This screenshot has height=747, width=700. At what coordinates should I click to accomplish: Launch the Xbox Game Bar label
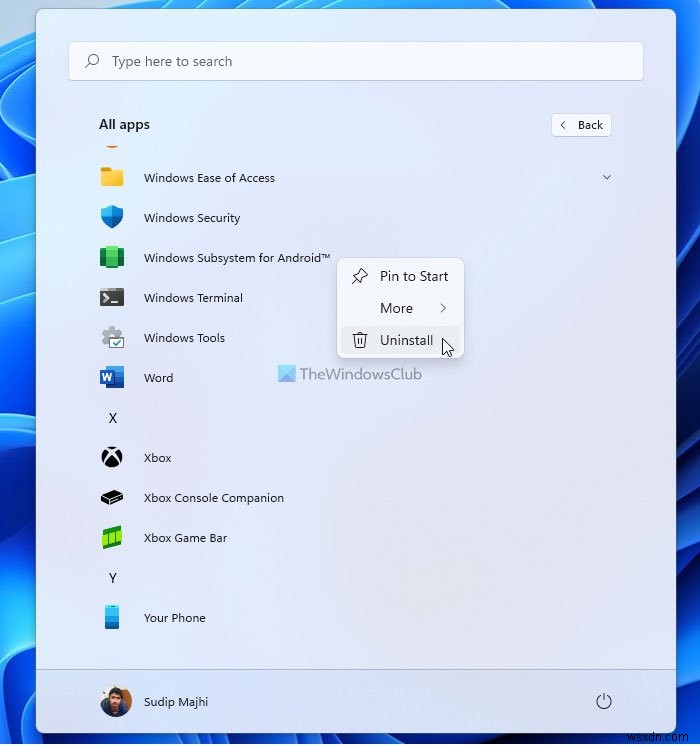pos(185,538)
